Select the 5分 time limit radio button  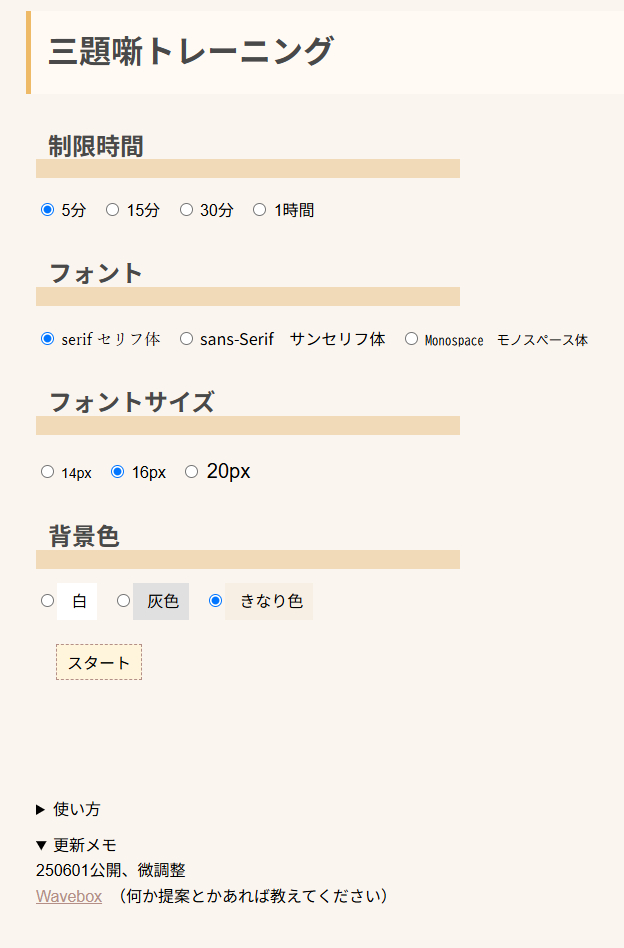pos(47,210)
